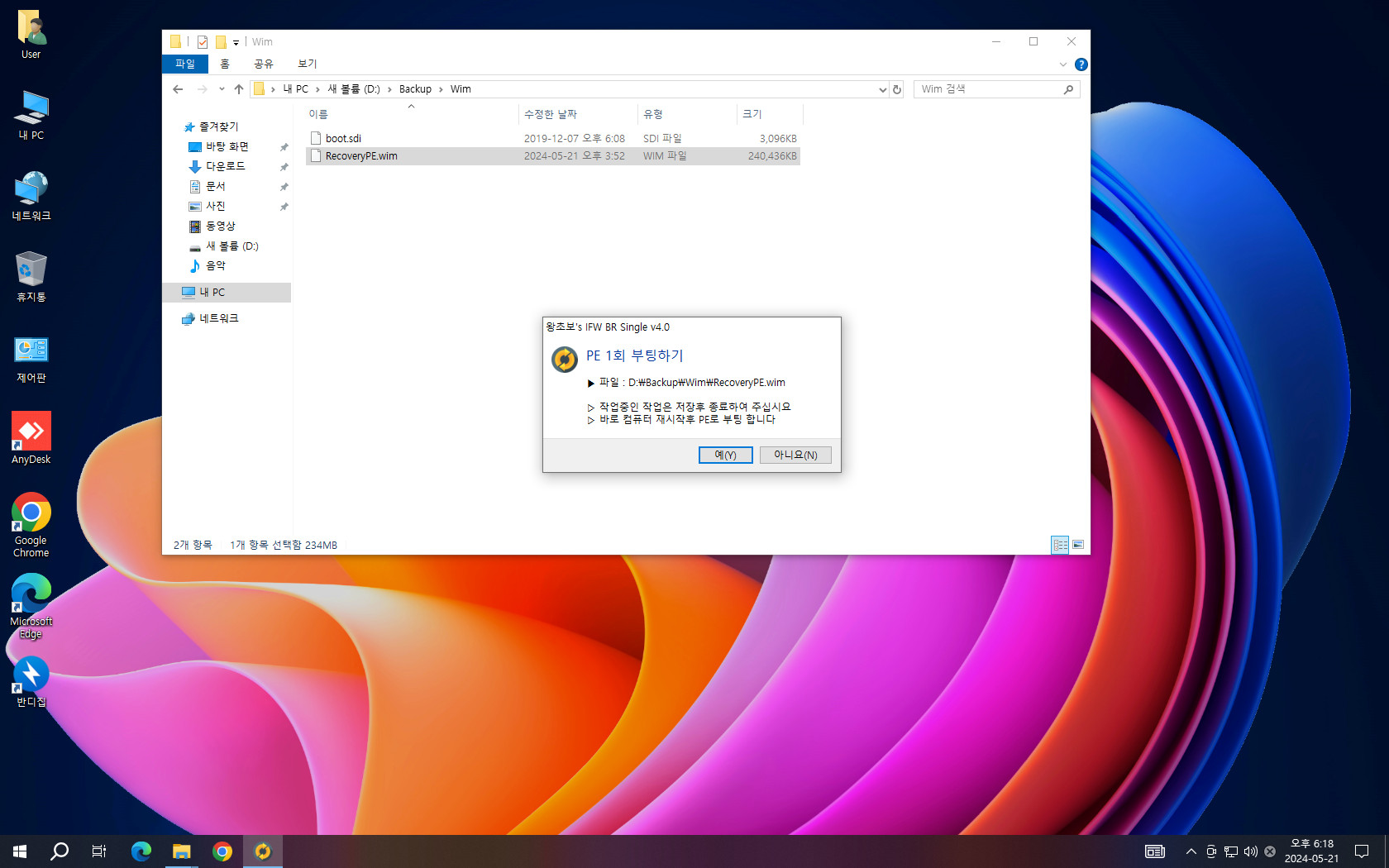Launch Microsoft Edge desktop shortcut
The height and width of the screenshot is (868, 1389).
(31, 606)
